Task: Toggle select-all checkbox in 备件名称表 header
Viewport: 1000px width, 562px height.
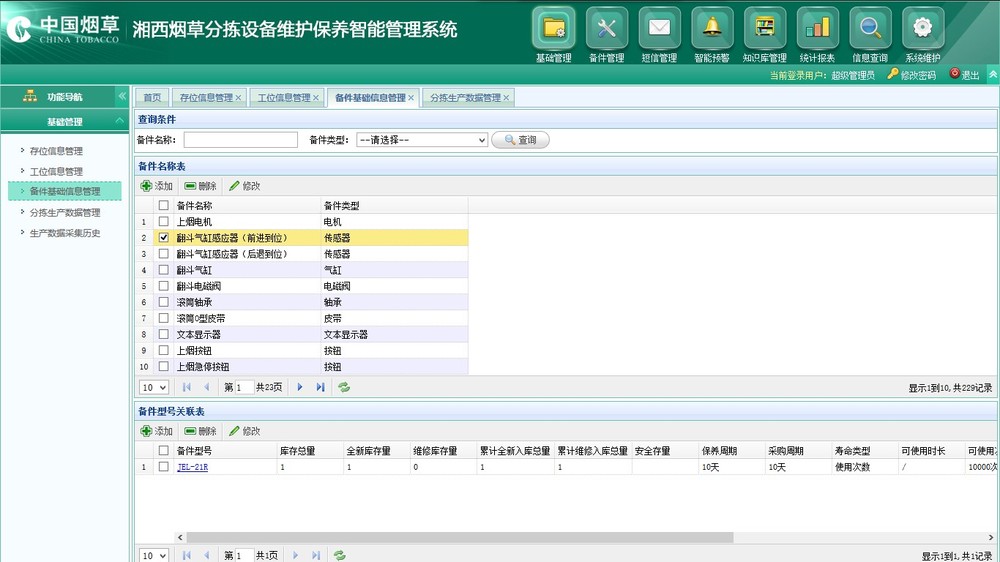Action: (x=164, y=205)
